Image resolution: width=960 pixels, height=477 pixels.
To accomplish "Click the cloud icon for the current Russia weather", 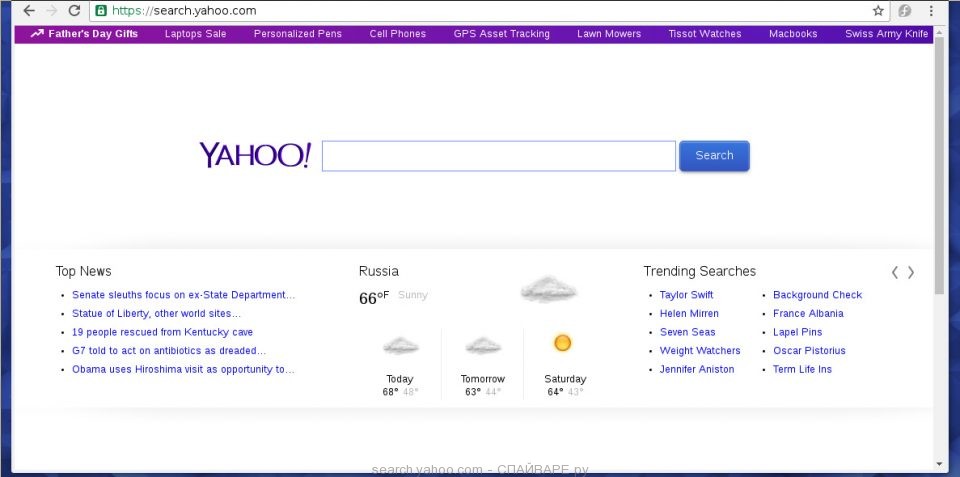I will coord(549,289).
